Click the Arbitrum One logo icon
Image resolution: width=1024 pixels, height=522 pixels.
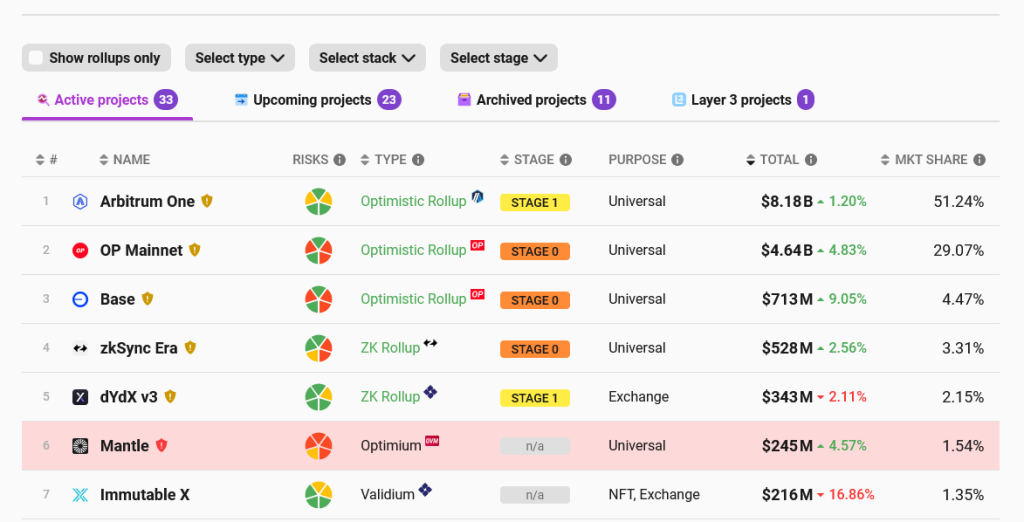tap(80, 202)
